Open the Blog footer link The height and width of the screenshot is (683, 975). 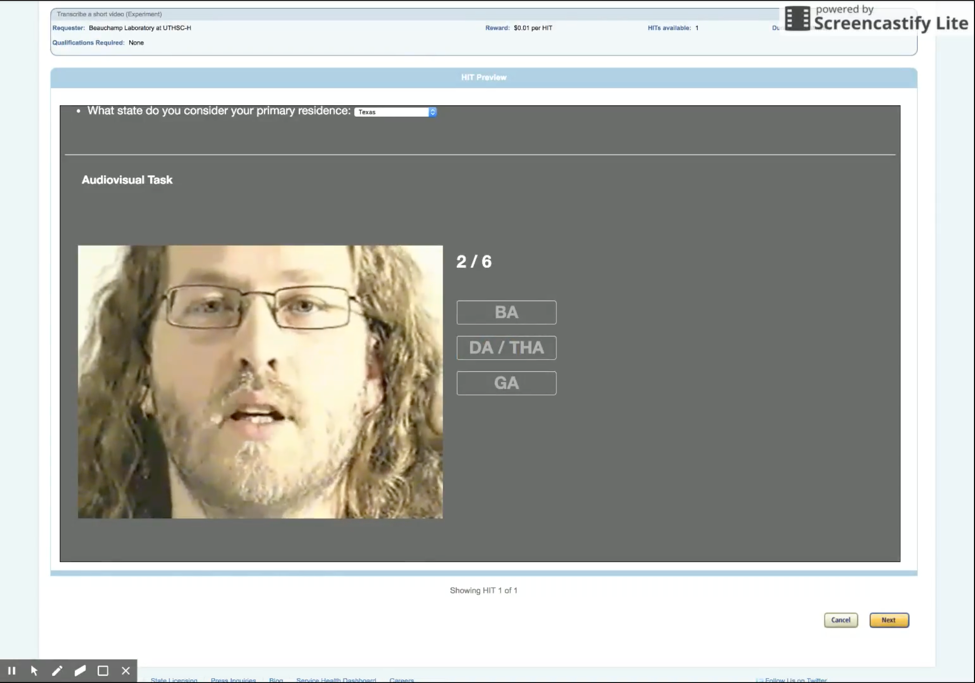tap(276, 680)
